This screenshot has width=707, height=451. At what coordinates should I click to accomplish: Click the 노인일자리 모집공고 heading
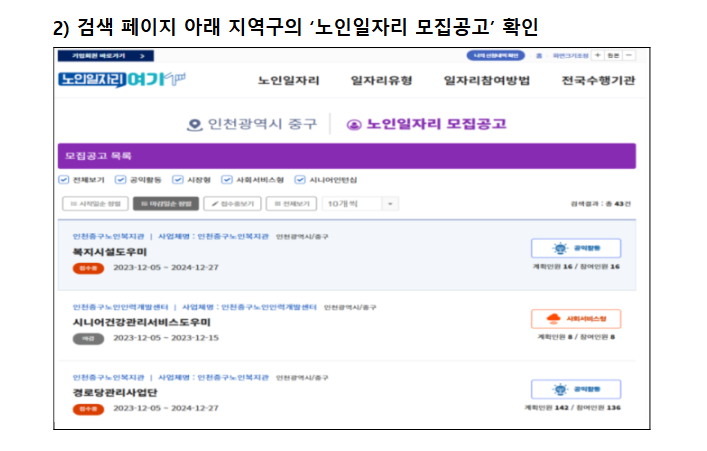[x=436, y=124]
